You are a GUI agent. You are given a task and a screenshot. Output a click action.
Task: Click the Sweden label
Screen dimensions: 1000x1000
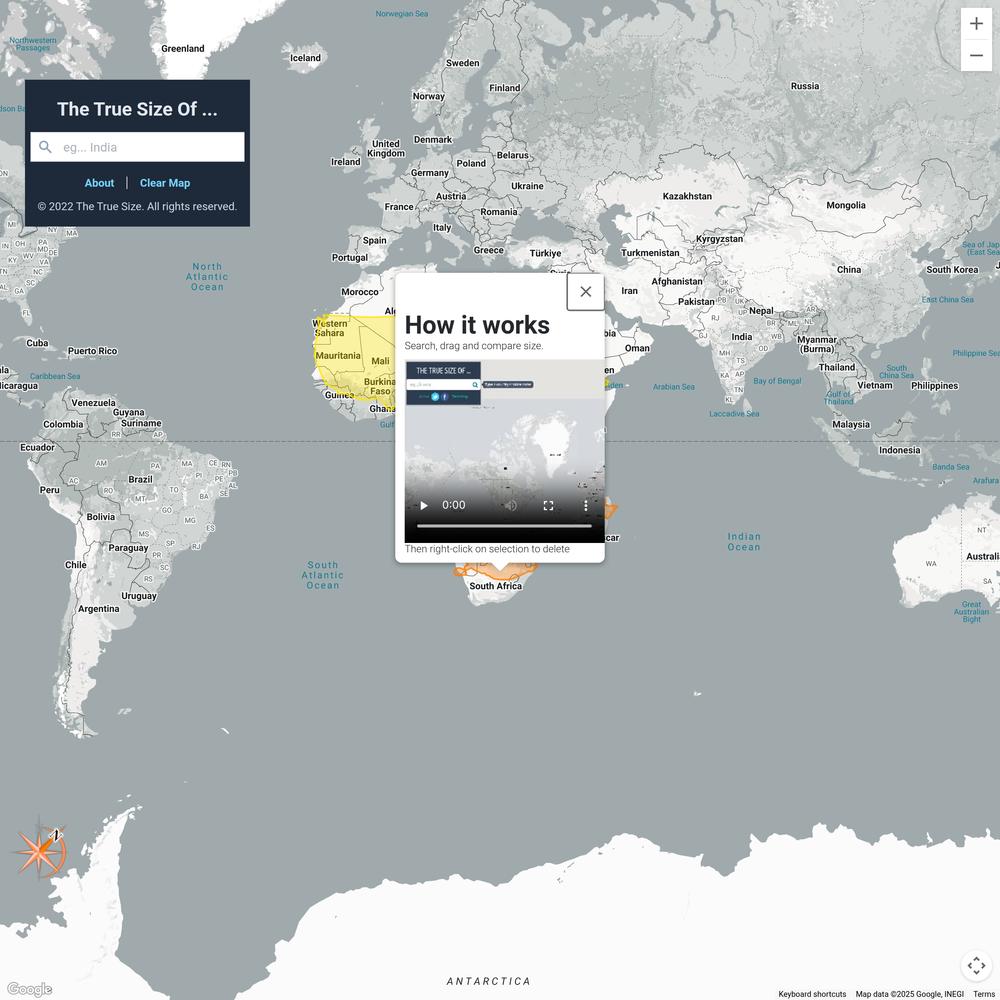click(x=462, y=63)
